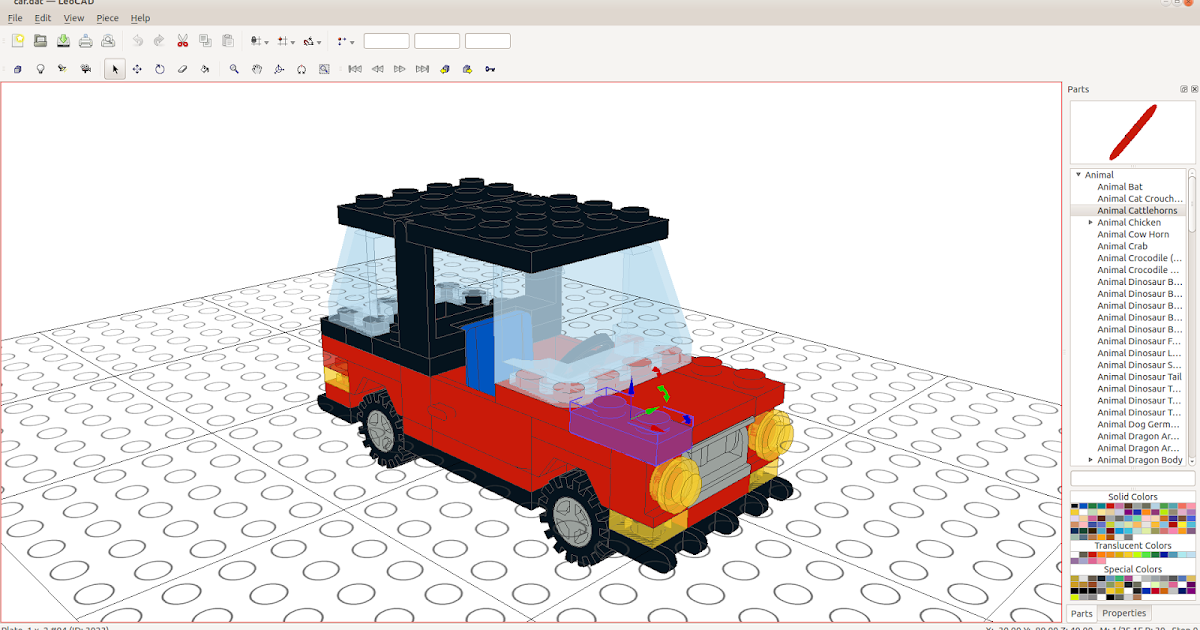Pick the black solid color swatch
The width and height of the screenshot is (1200, 630).
tap(1075, 506)
